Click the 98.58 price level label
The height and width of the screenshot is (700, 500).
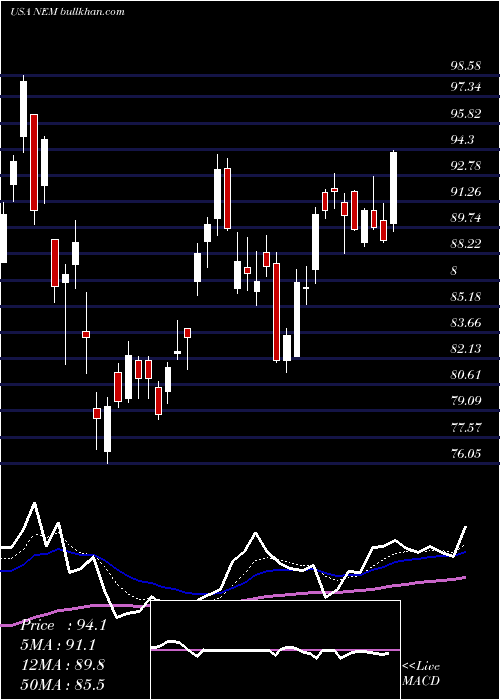[x=466, y=66]
